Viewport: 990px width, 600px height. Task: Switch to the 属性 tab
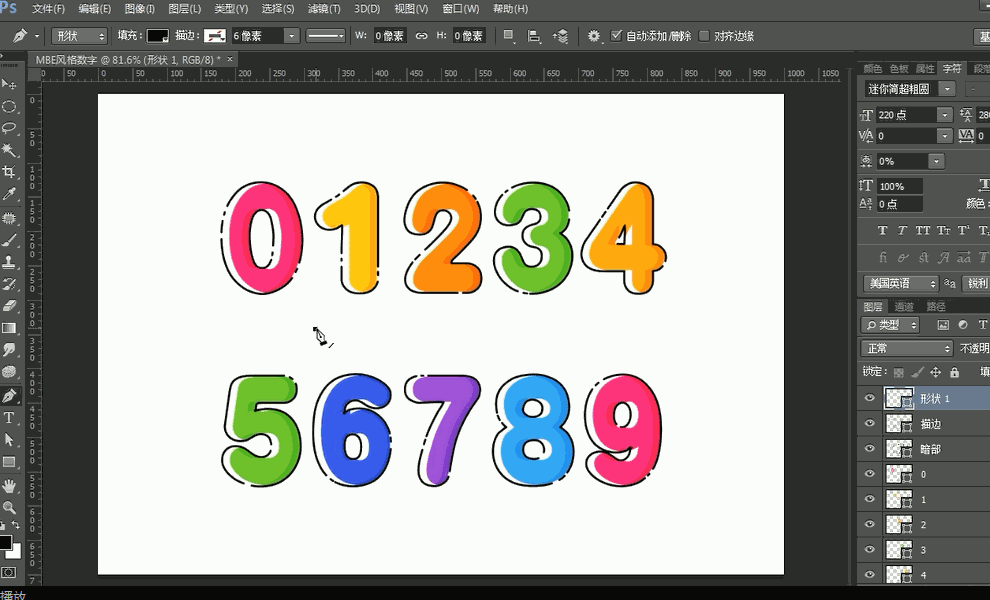[925, 69]
